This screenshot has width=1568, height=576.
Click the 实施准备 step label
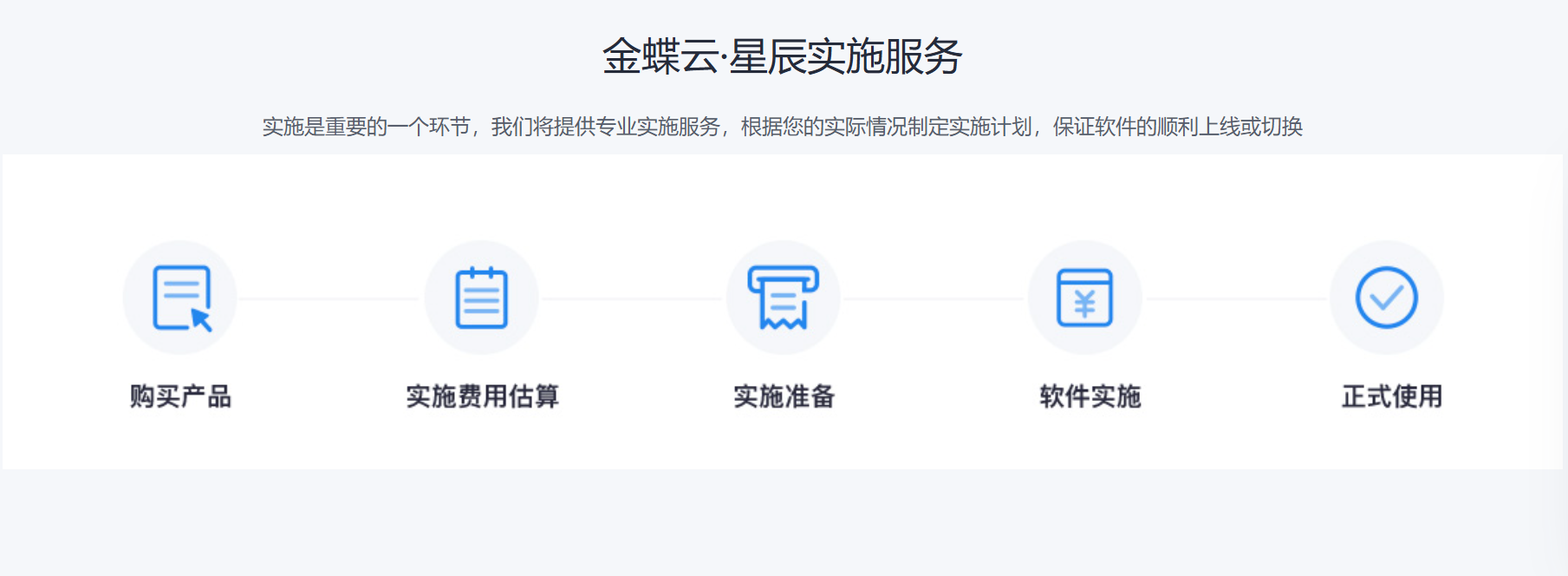point(784,396)
